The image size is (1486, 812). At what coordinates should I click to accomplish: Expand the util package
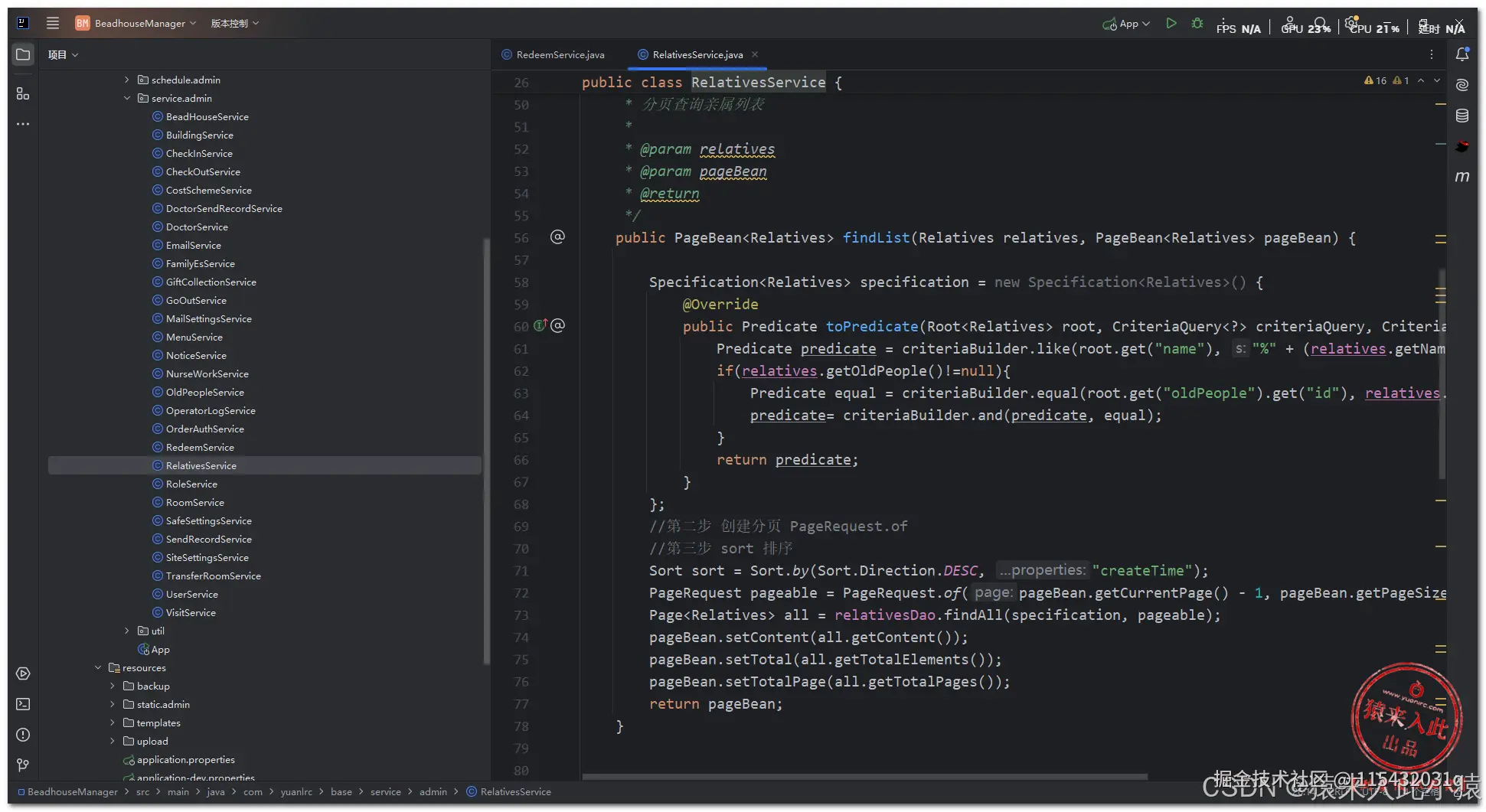click(127, 631)
